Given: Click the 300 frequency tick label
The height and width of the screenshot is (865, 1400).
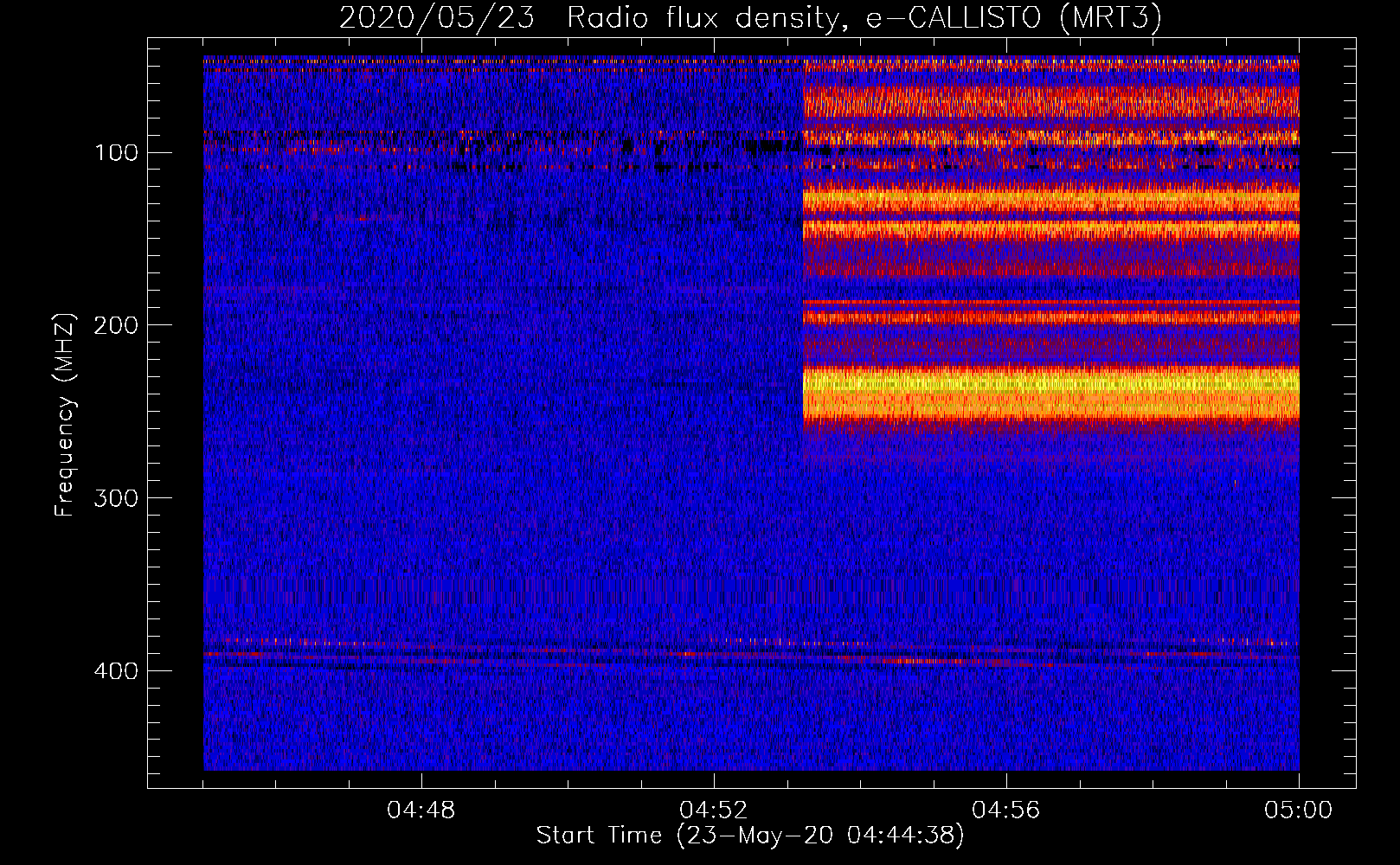Looking at the screenshot, I should [x=117, y=498].
